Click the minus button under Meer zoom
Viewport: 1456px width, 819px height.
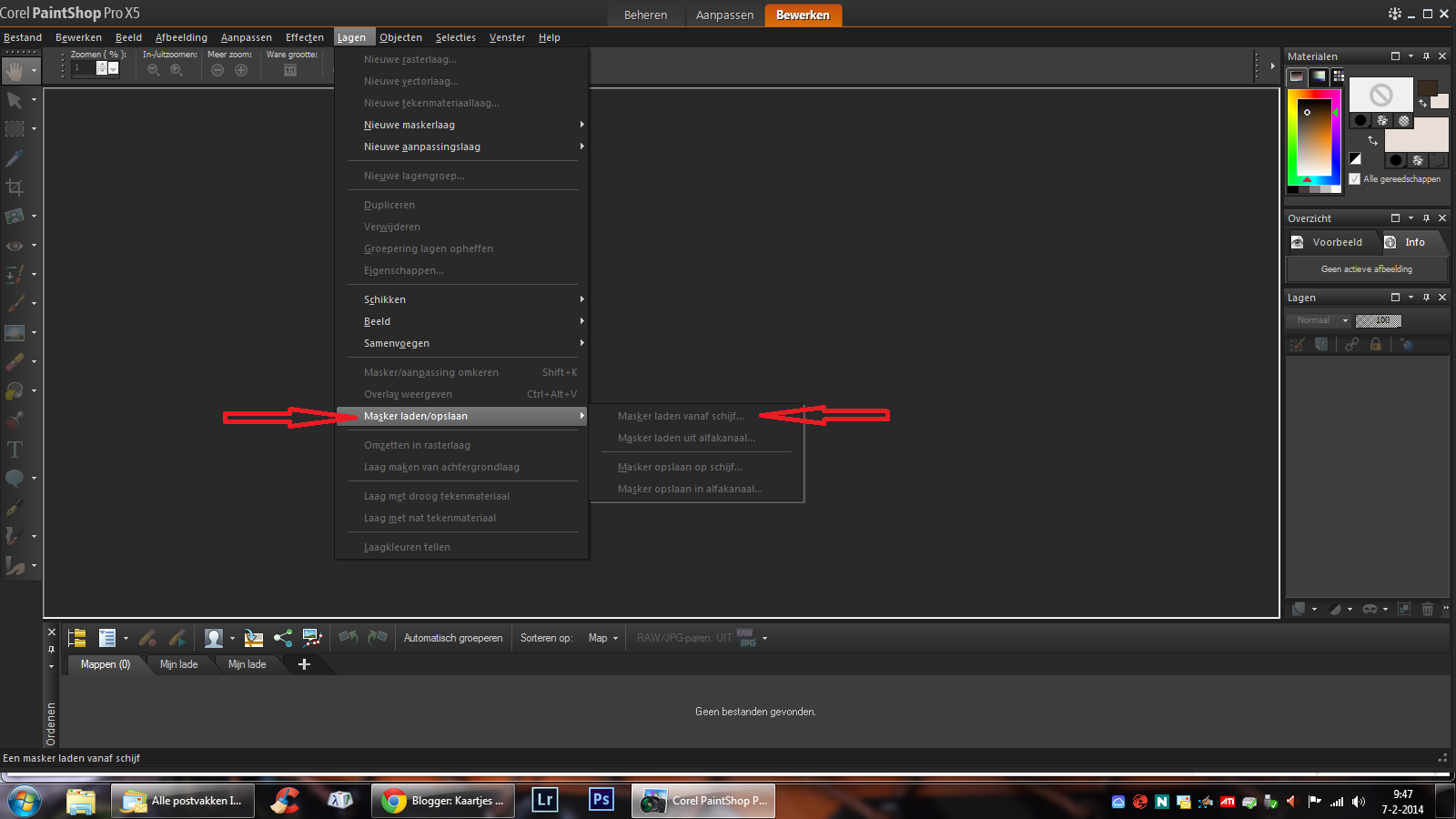point(217,70)
